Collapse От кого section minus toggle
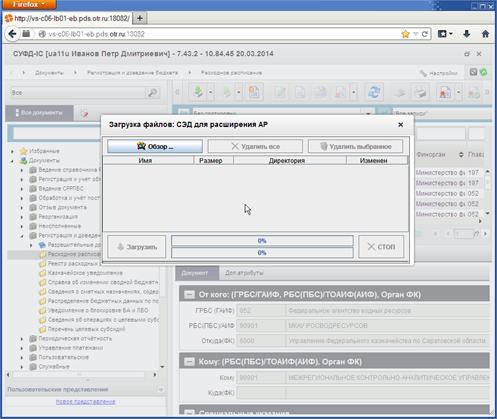The width and height of the screenshot is (497, 419). 189,295
